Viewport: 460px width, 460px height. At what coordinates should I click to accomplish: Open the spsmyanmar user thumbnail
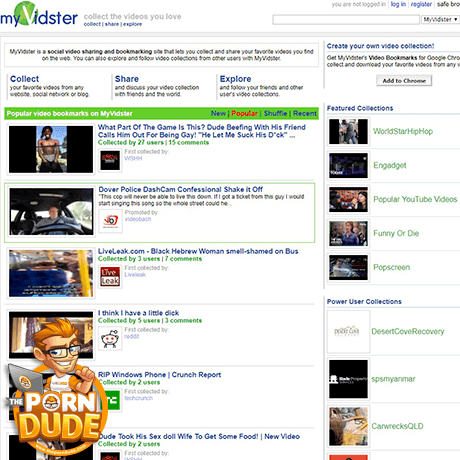pos(348,379)
